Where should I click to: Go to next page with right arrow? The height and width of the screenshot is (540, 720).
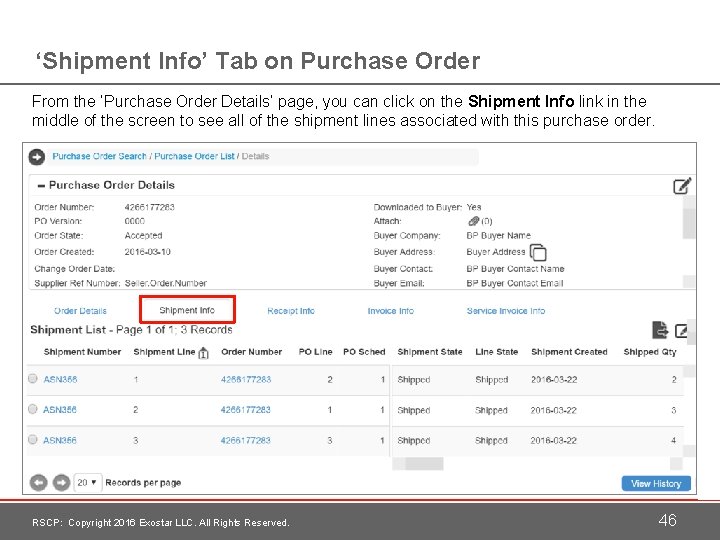coord(61,483)
